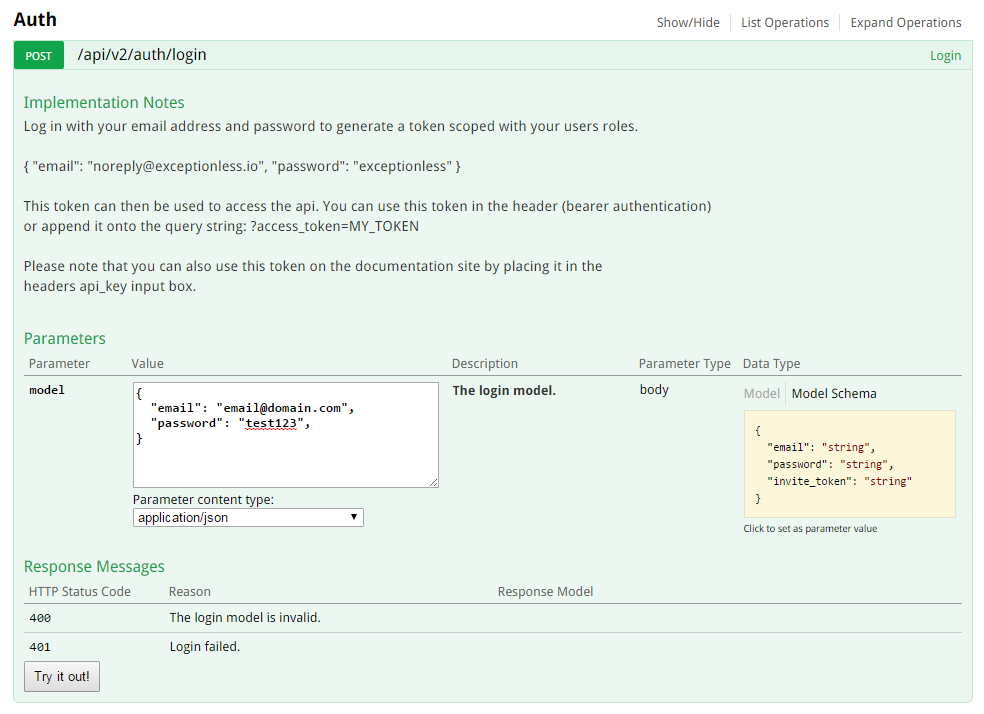Viewport: 984px width, 714px height.
Task: Click the Parameters heading
Action: pos(65,338)
